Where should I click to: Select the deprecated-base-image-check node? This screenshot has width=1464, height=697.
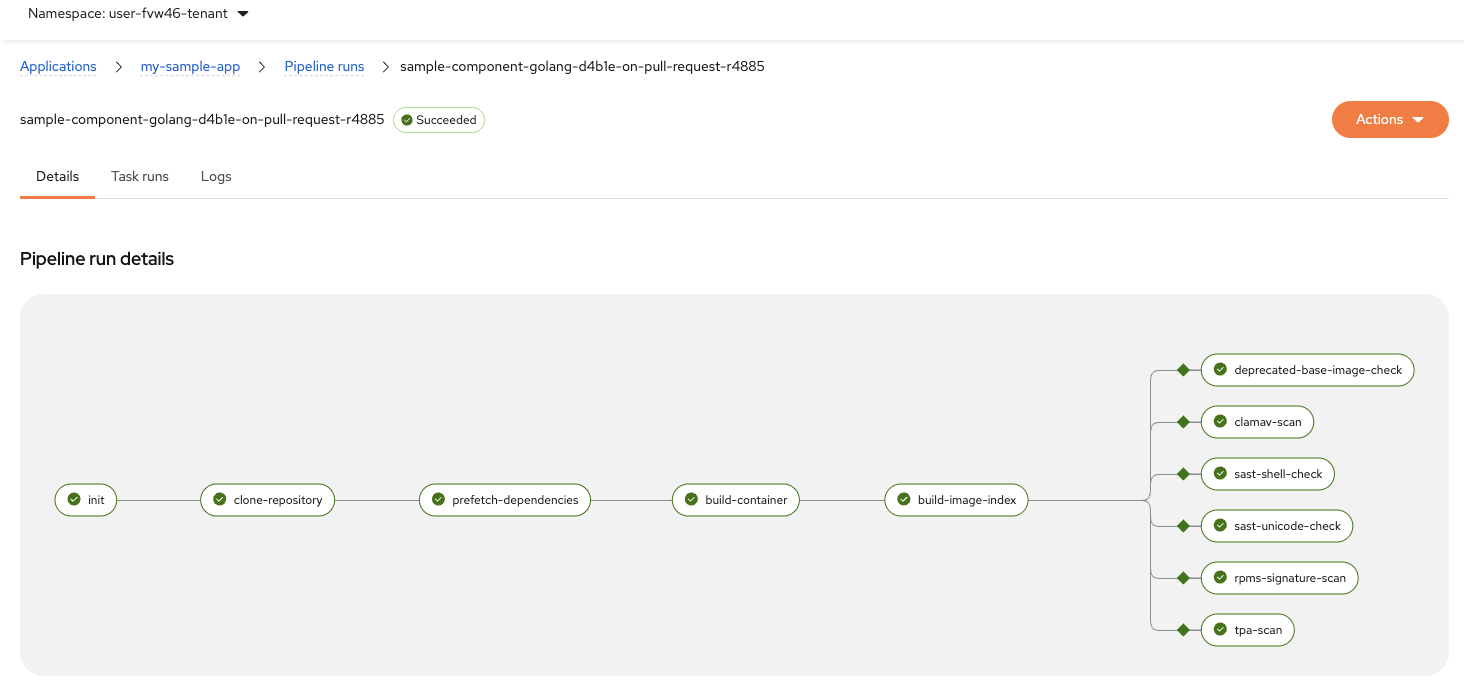pyautogui.click(x=1308, y=370)
